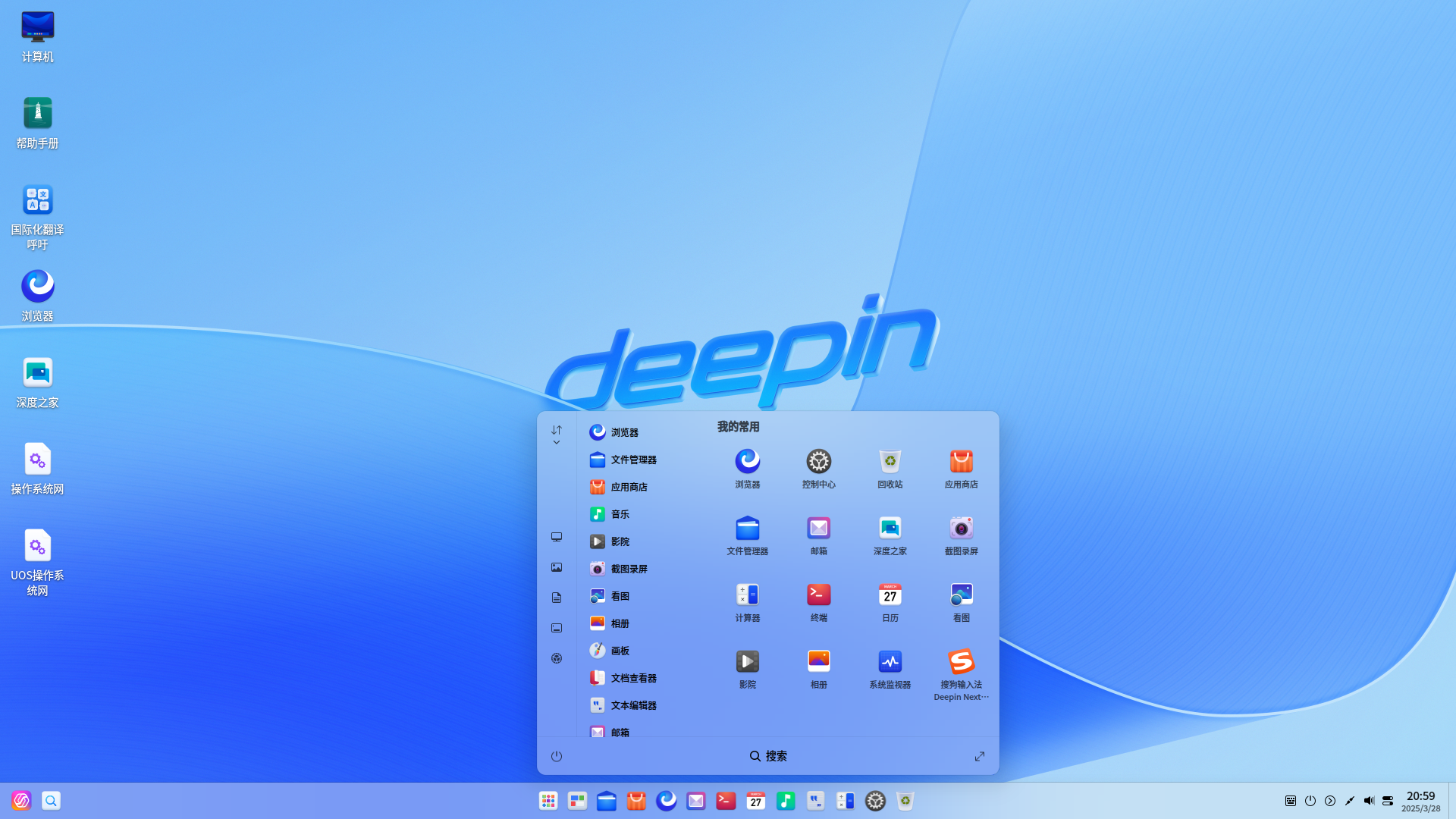
Task: Click the tray power icon
Action: pos(1310,801)
